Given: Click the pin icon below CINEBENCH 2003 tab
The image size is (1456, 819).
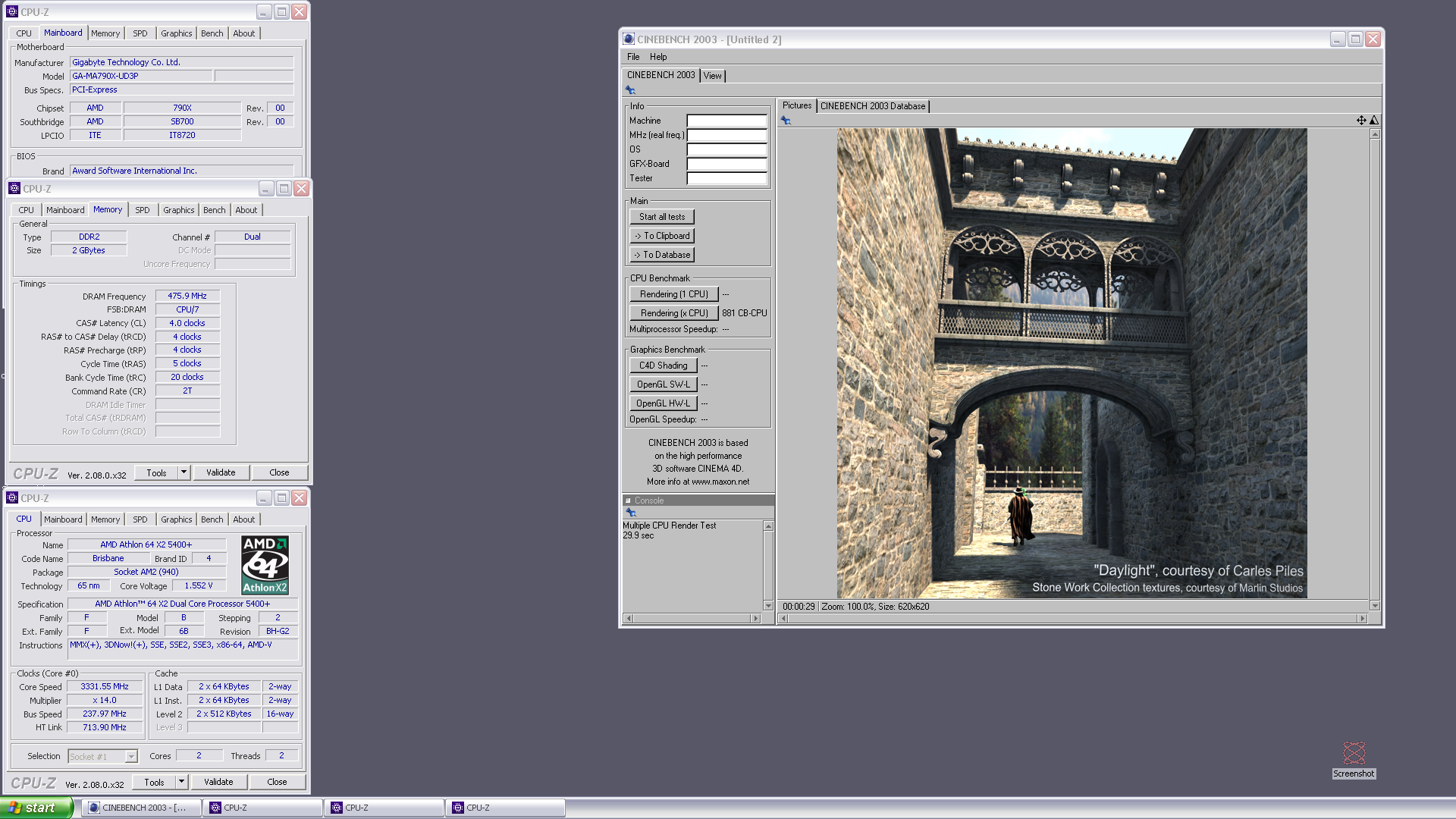Looking at the screenshot, I should (630, 90).
